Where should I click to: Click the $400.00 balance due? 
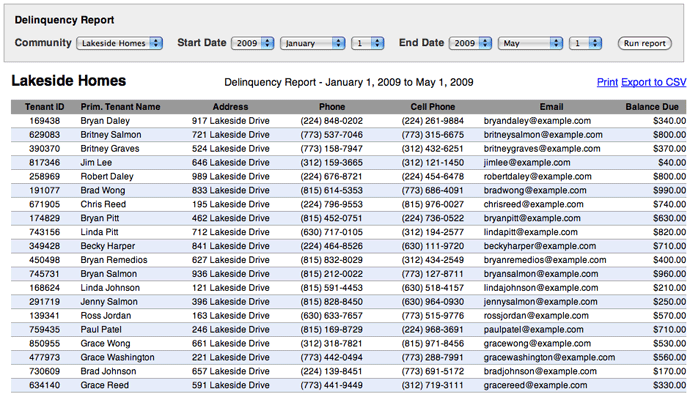[x=669, y=260]
